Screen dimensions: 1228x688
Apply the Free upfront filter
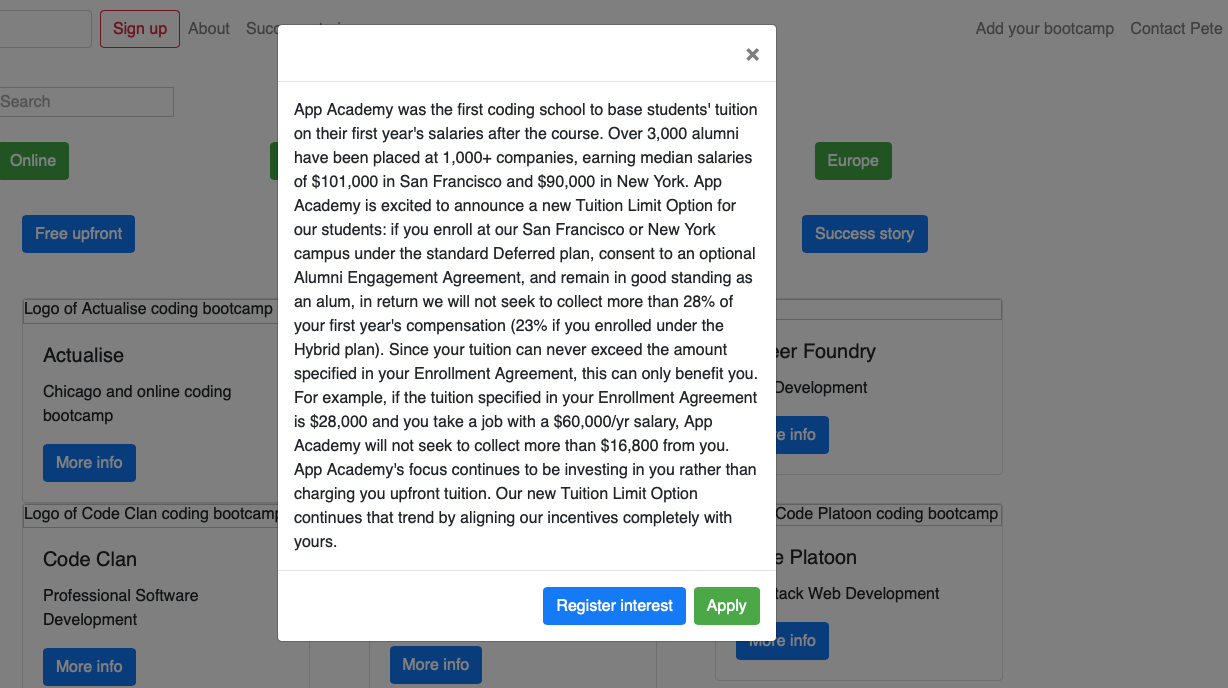tap(78, 233)
